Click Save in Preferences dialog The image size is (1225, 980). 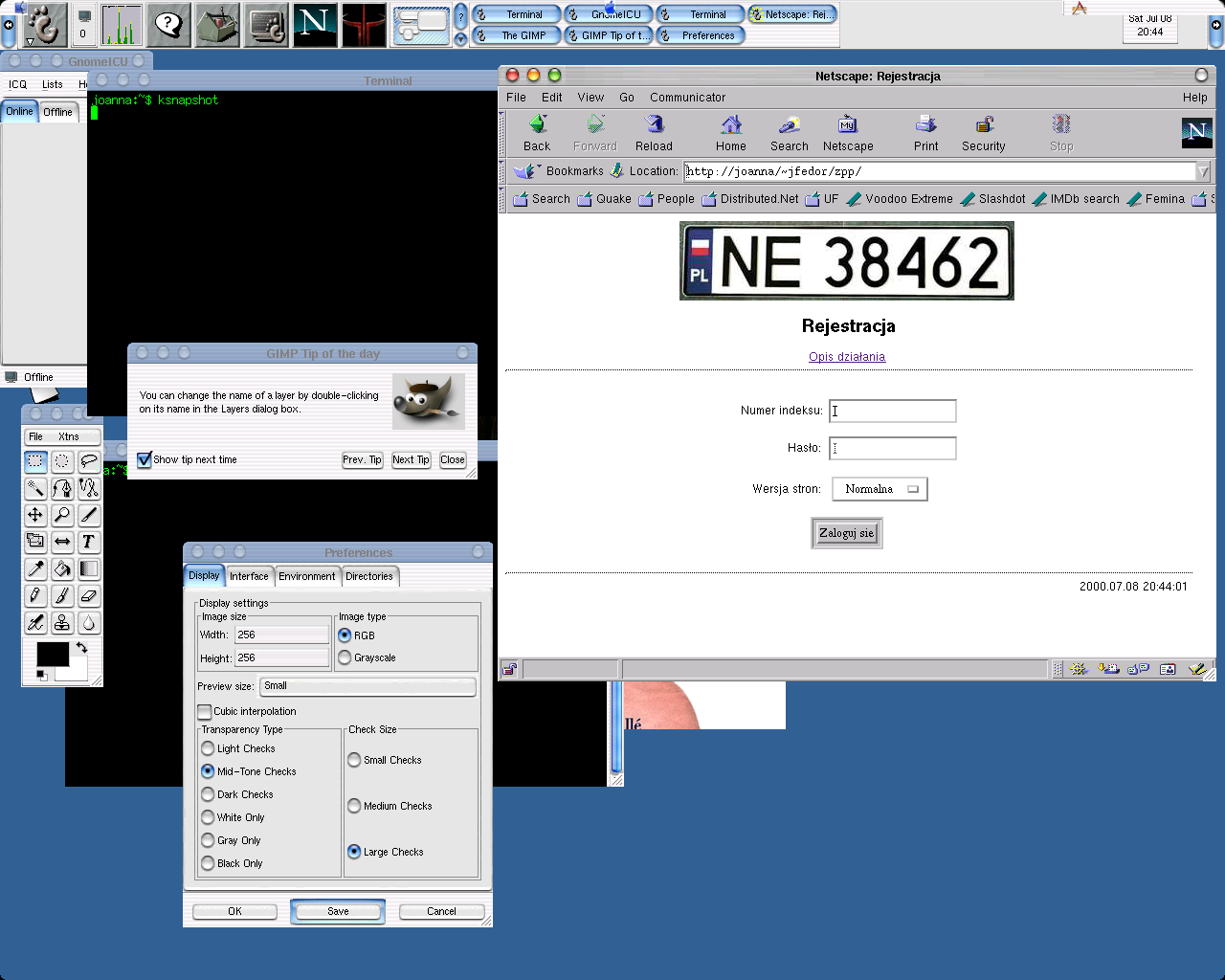coord(338,911)
